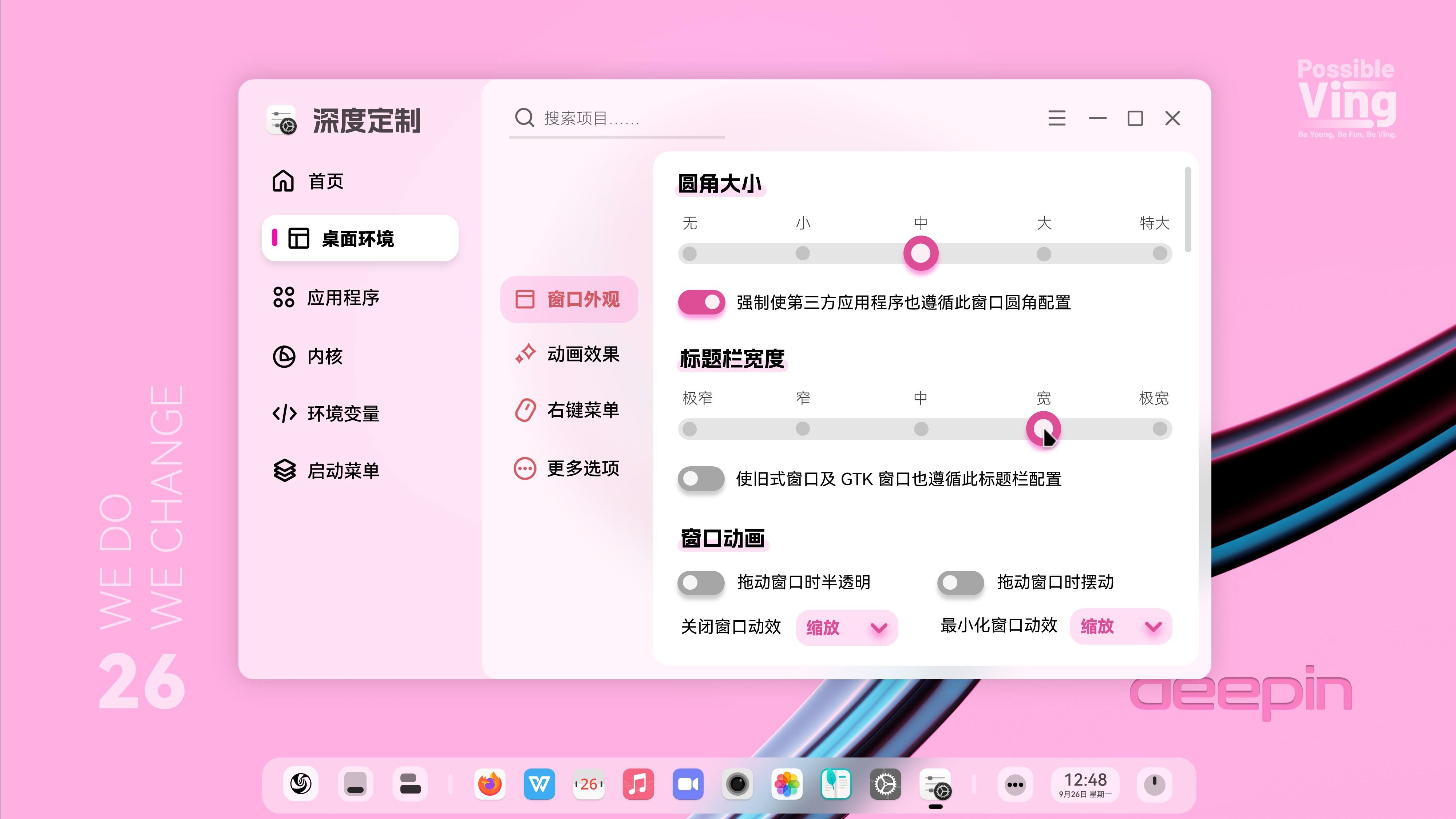1456x819 pixels.
Task: Click the search magnifier icon
Action: tap(525, 118)
